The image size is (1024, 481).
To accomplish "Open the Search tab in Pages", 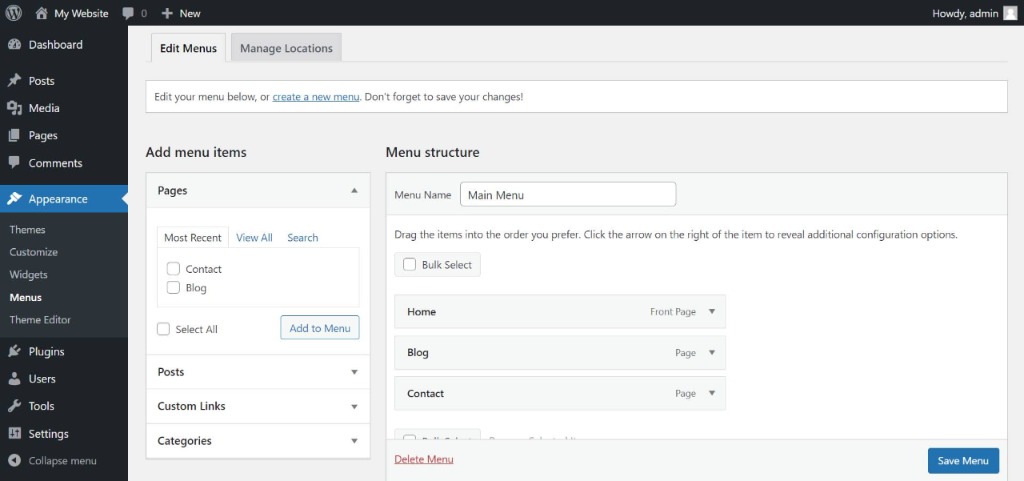I will [x=302, y=238].
